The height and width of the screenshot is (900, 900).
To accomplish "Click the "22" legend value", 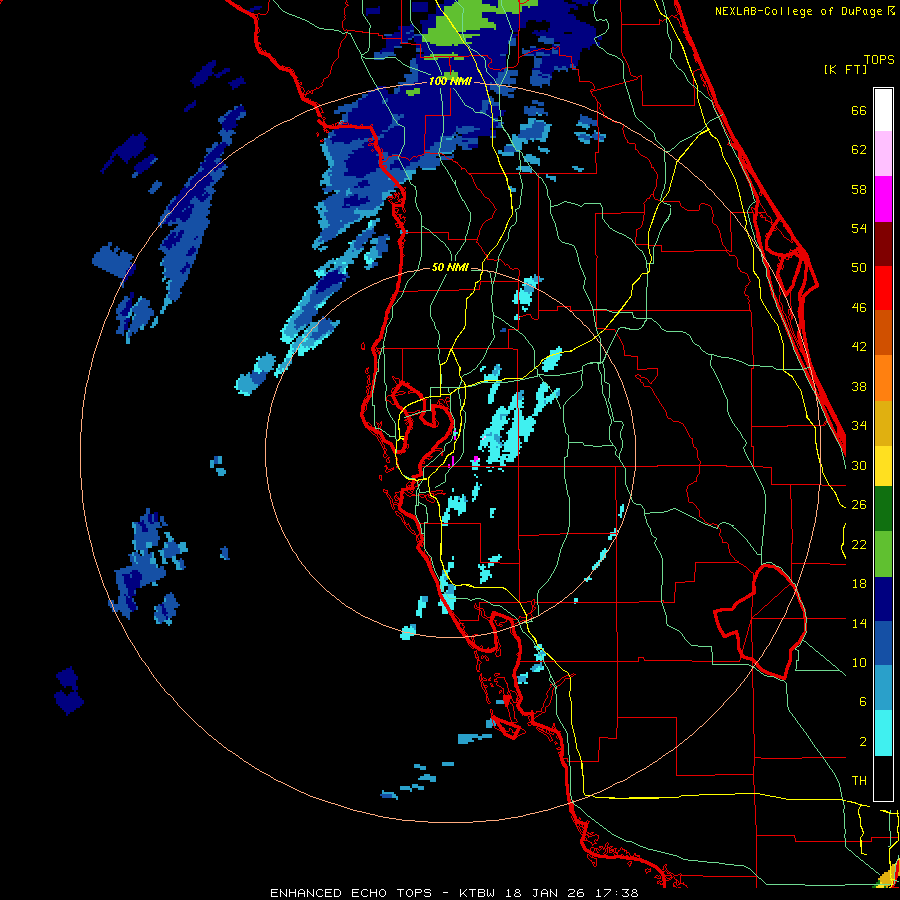I will click(x=859, y=544).
